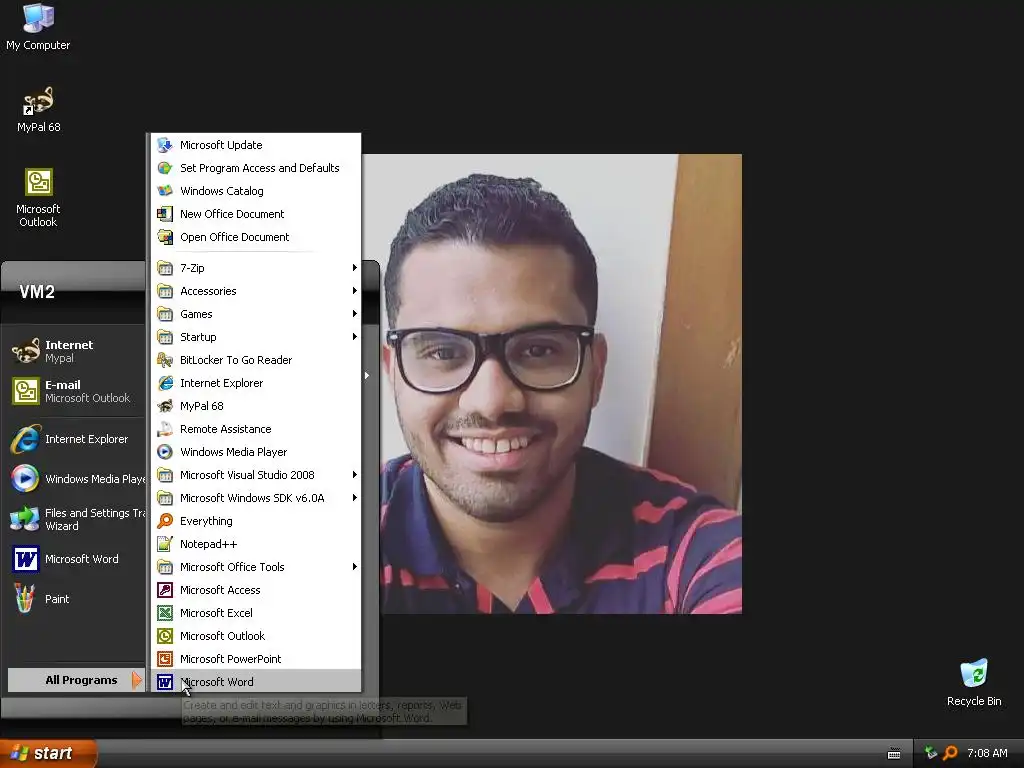1024x768 pixels.
Task: Click the Microsoft Excel icon
Action: (165, 613)
